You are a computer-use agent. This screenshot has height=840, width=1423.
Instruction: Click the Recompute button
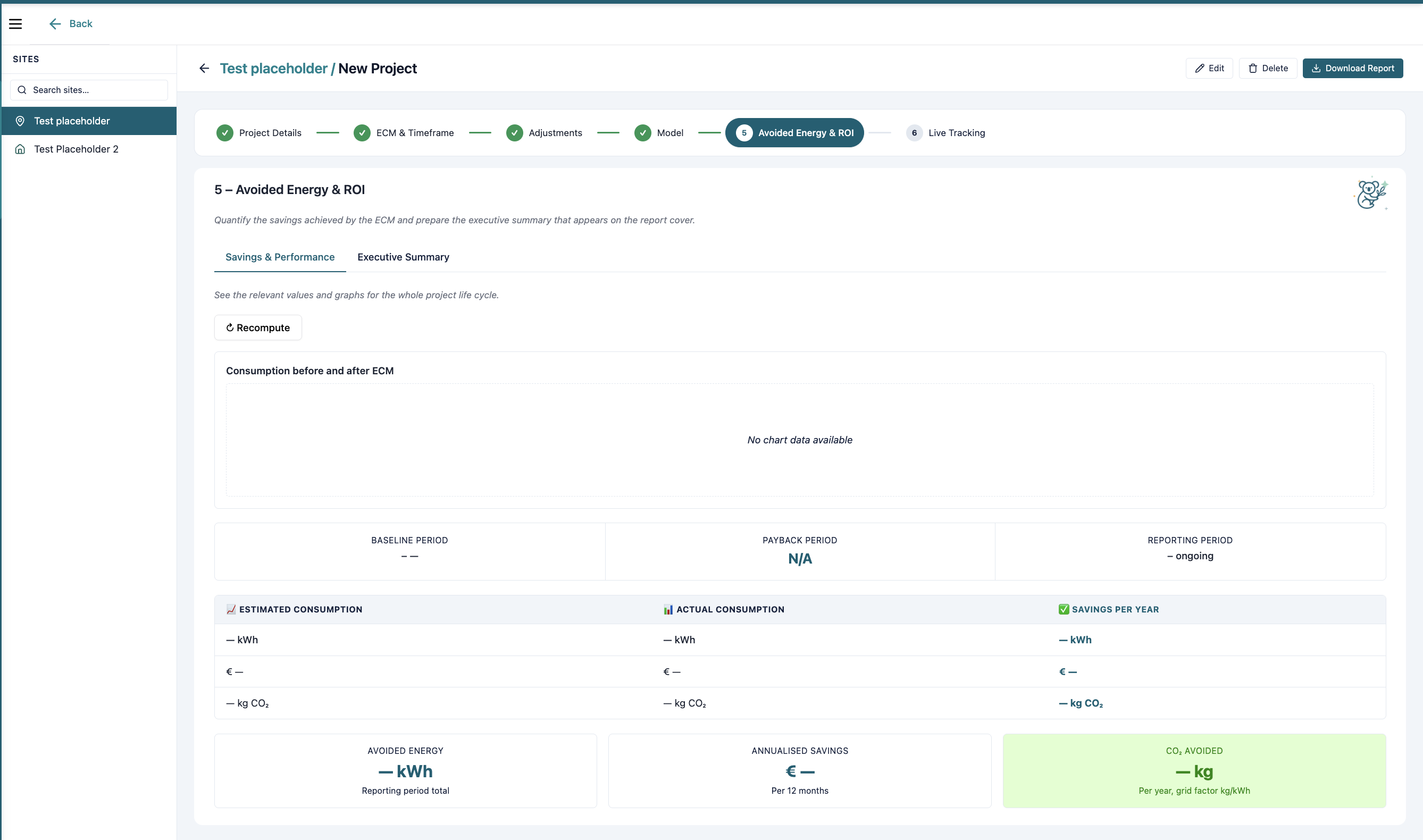coord(258,327)
